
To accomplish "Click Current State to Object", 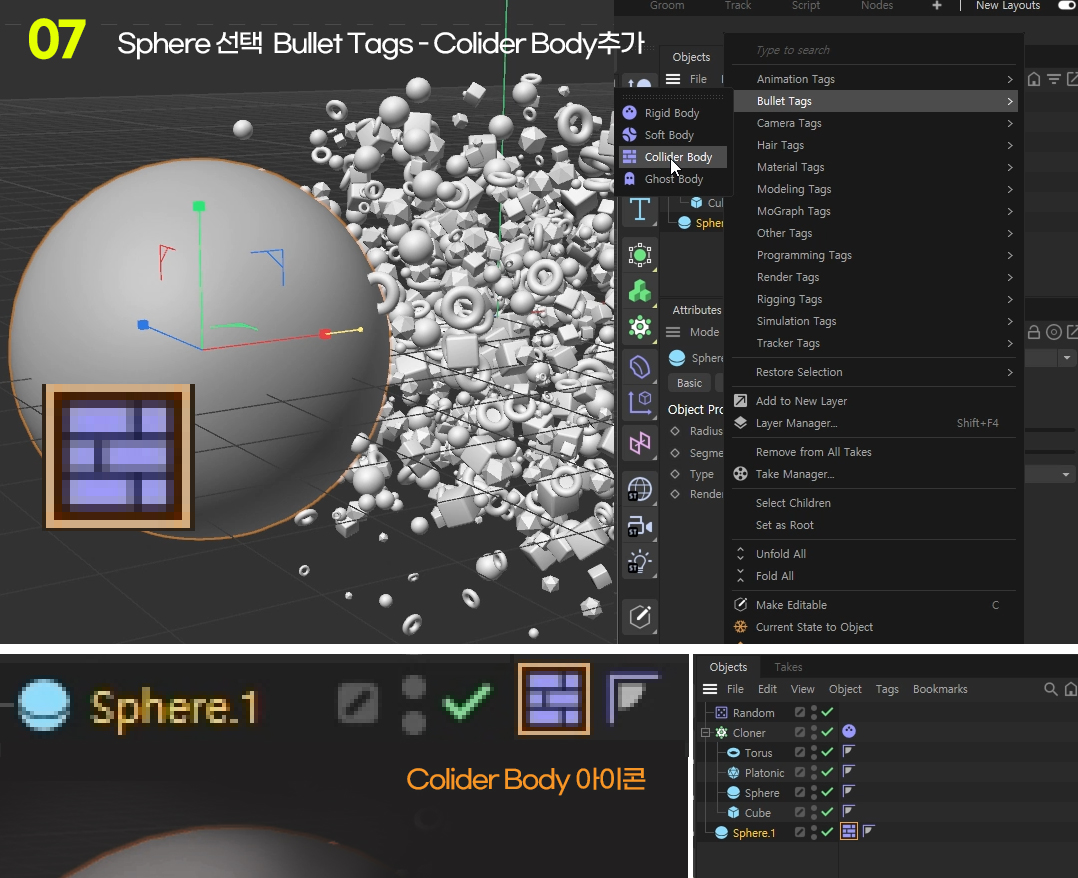I will pyautogui.click(x=814, y=627).
